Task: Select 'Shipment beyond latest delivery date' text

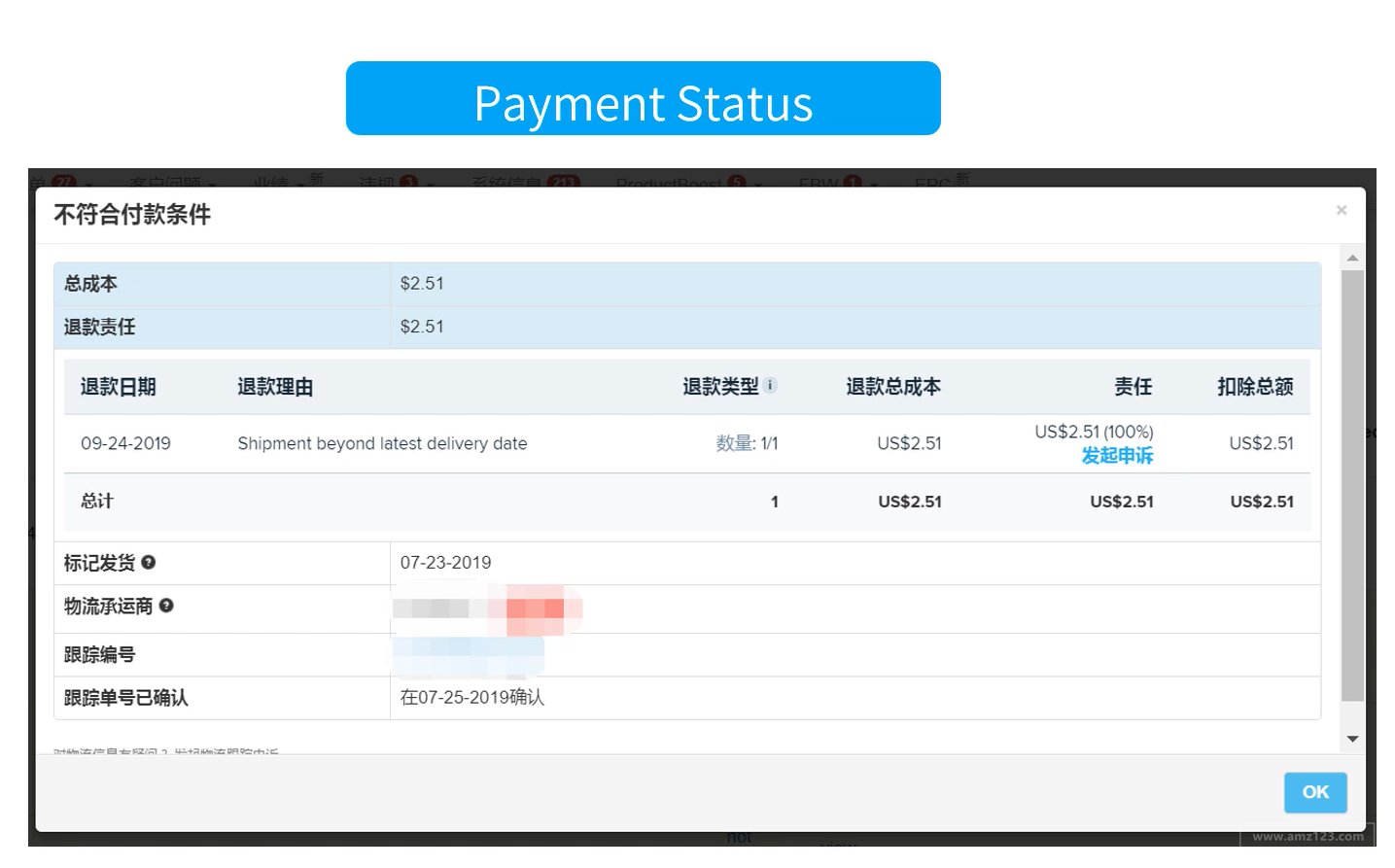Action: pos(382,443)
